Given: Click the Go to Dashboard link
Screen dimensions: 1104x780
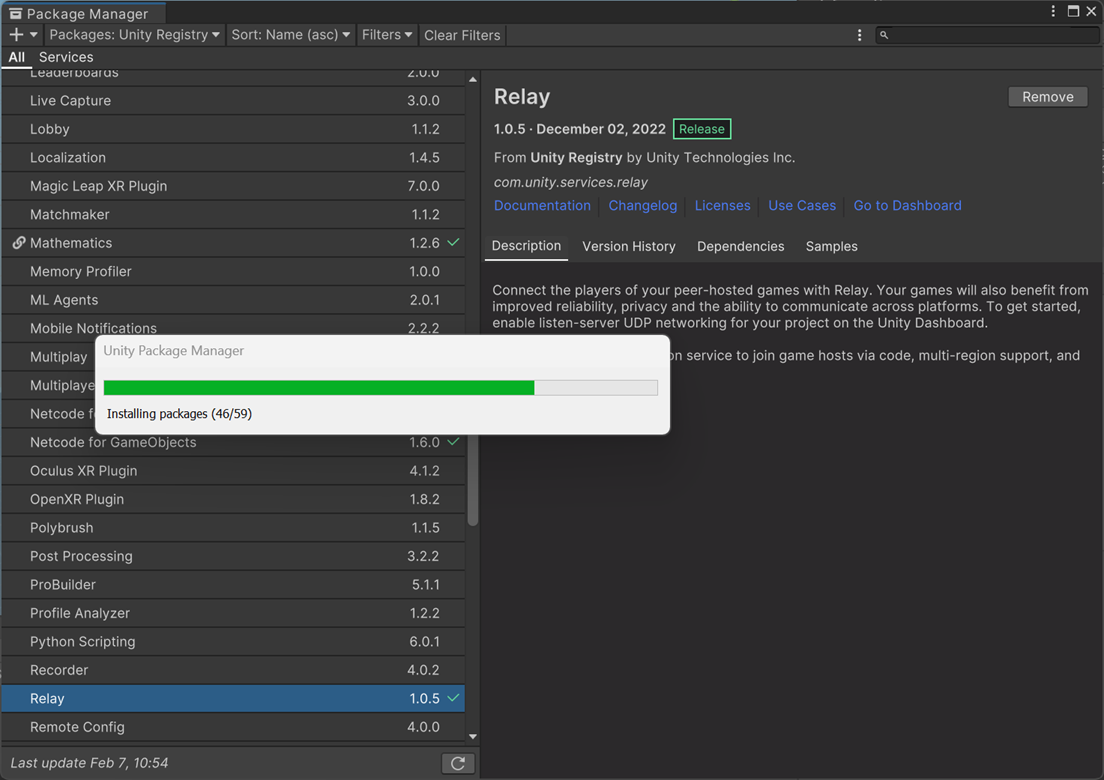Looking at the screenshot, I should (907, 205).
